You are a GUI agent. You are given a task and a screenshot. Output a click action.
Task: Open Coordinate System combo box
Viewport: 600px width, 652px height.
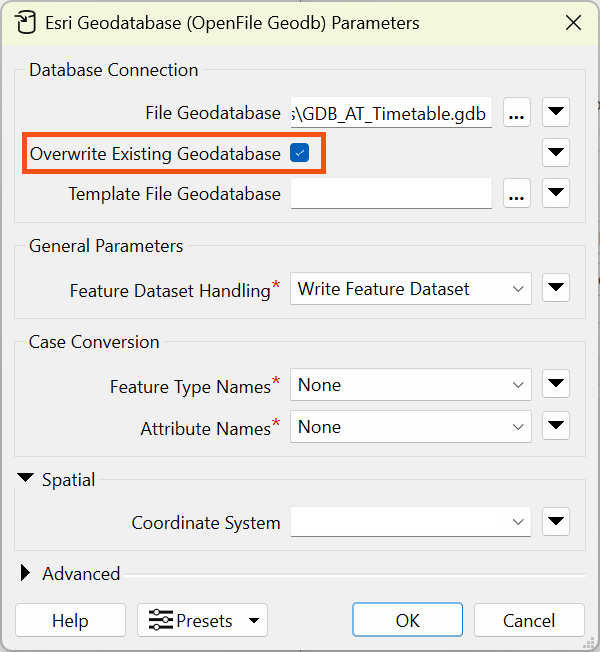click(x=411, y=522)
